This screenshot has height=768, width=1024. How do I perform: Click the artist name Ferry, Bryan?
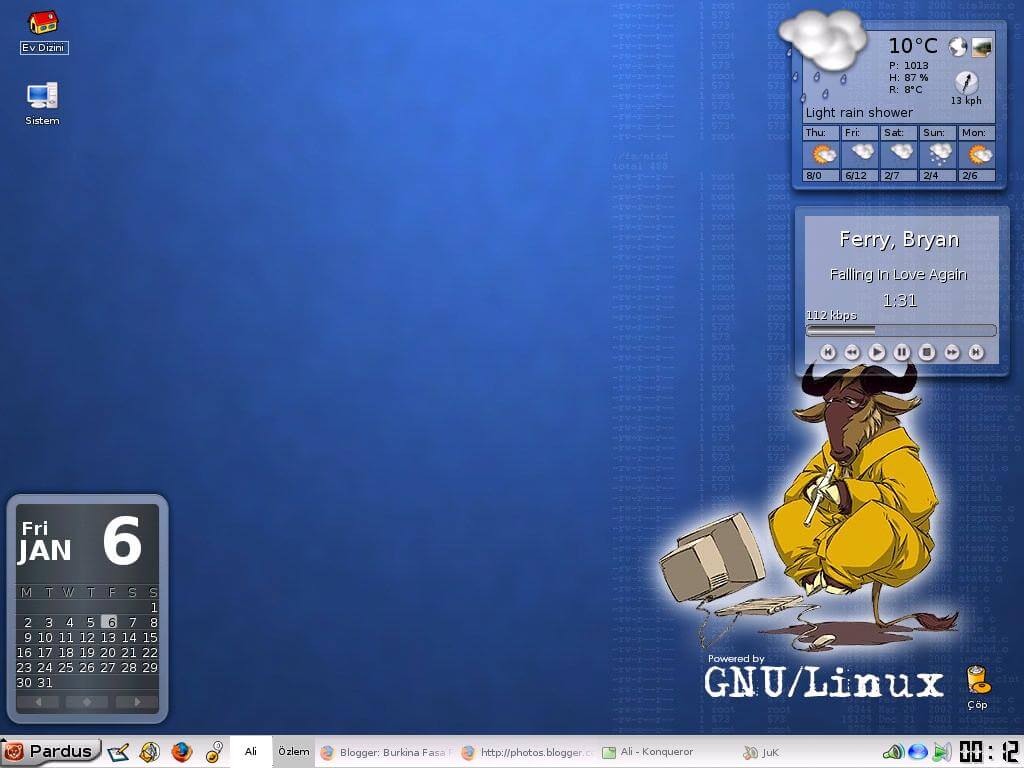pos(899,240)
